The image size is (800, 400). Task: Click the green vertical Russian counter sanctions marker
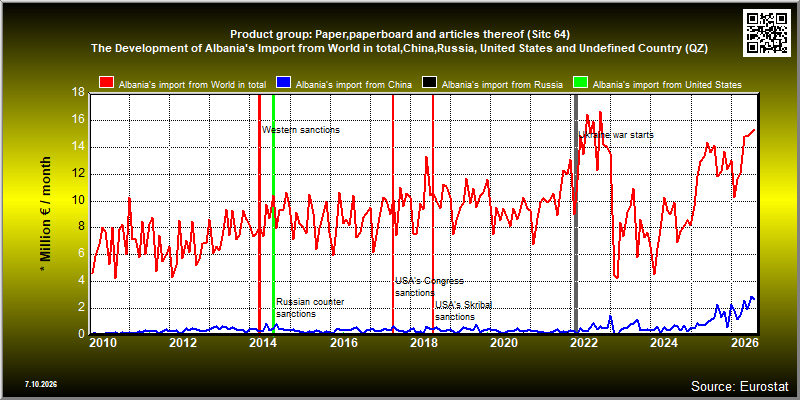coord(273,214)
